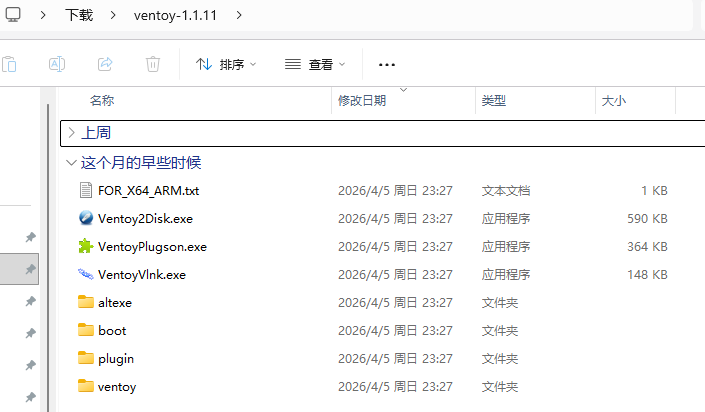Click the modified date of plugin folder
Screen dimensions: 705x412
[x=395, y=358]
